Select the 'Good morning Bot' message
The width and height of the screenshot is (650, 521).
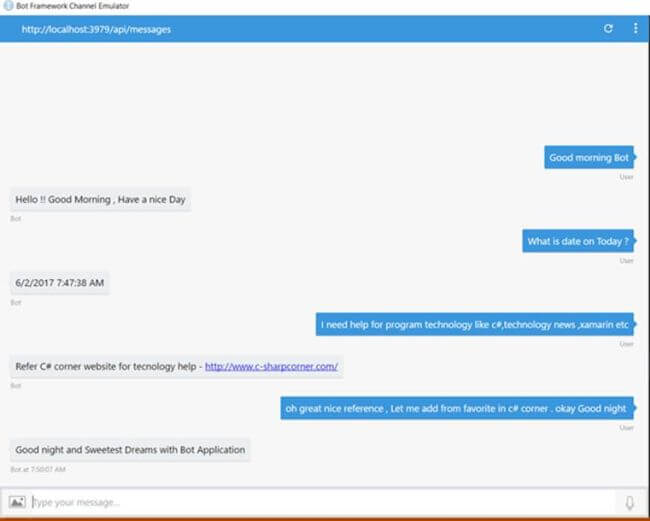589,158
